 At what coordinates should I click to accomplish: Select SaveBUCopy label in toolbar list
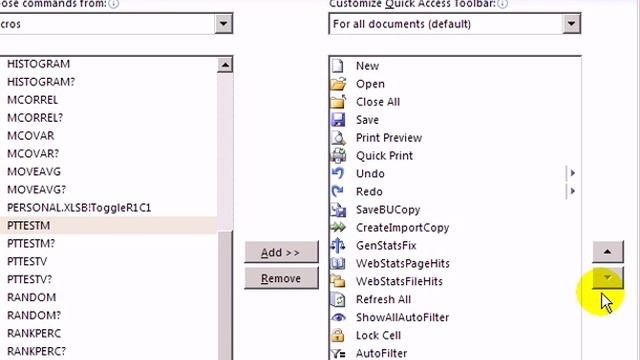coord(388,209)
